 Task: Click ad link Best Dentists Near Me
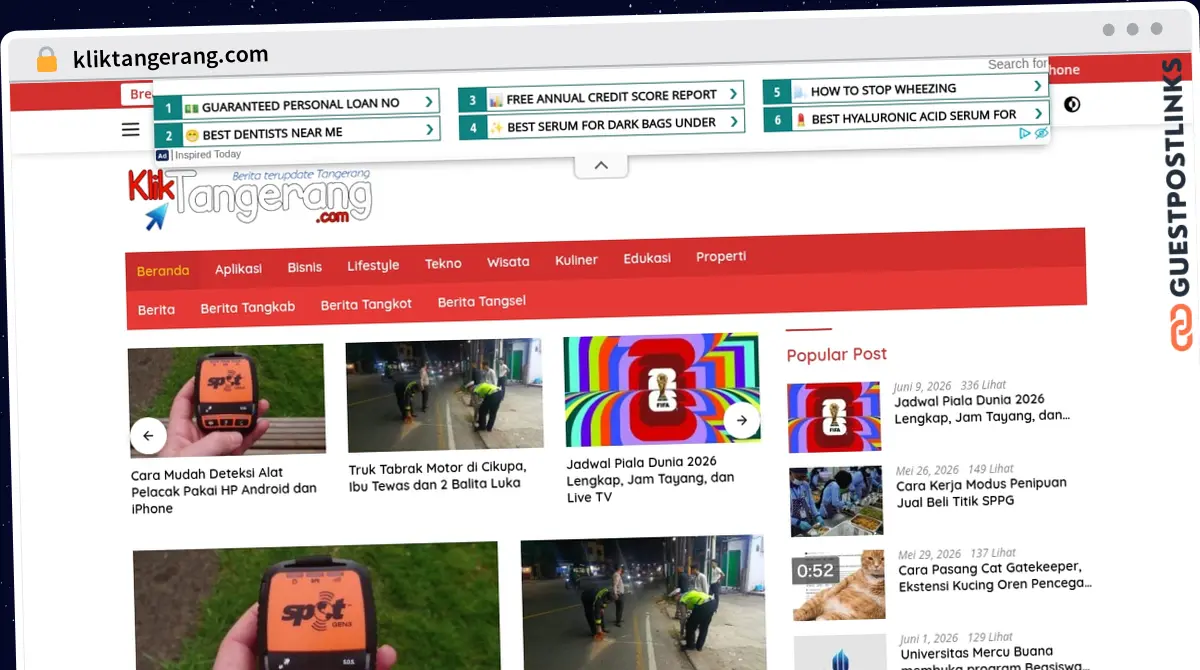[x=298, y=132]
